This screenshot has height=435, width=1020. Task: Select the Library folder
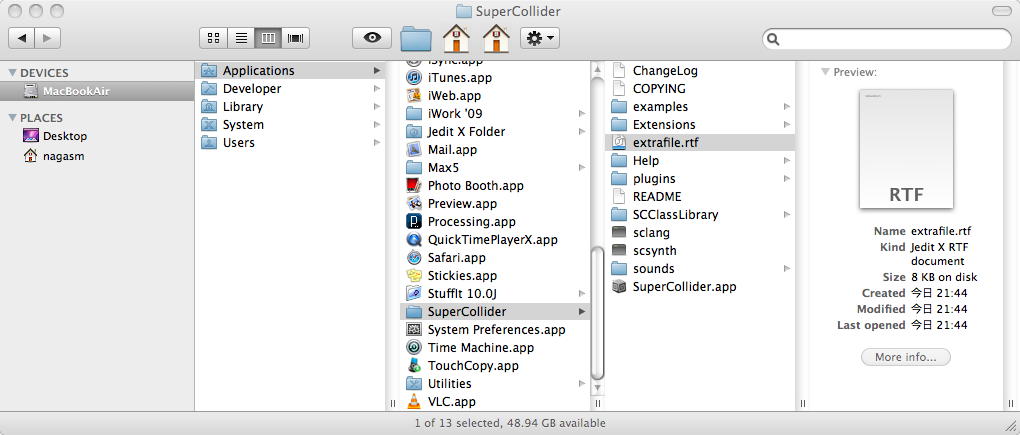(290, 107)
